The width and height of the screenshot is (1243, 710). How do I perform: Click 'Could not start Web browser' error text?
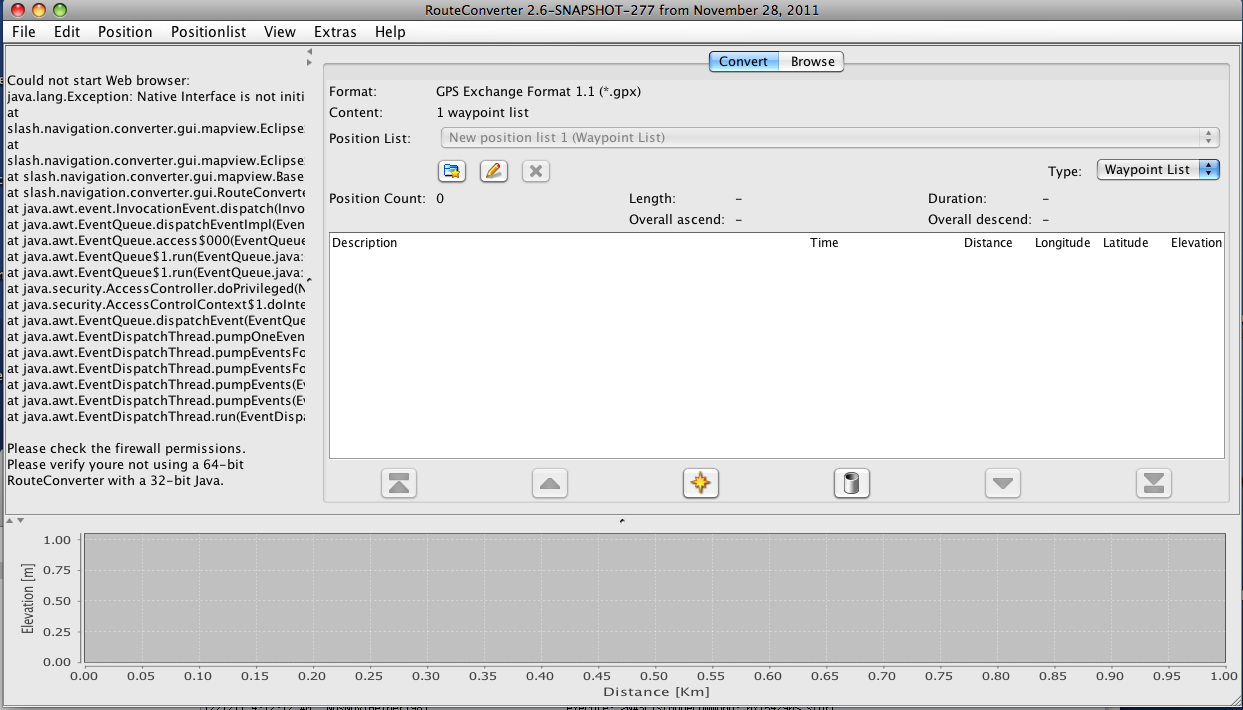click(x=98, y=81)
